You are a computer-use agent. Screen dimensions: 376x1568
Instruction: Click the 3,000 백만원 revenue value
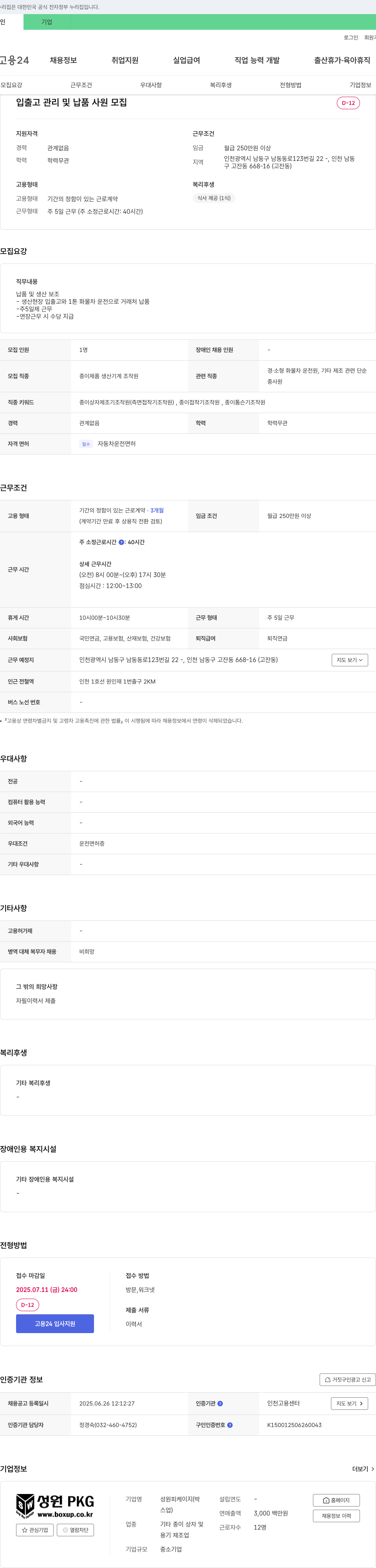[271, 1513]
